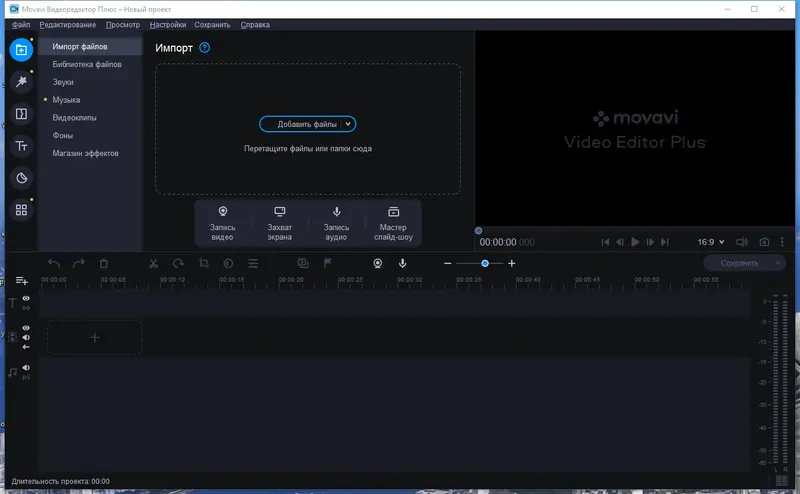Step one frame forward in preview

(650, 242)
